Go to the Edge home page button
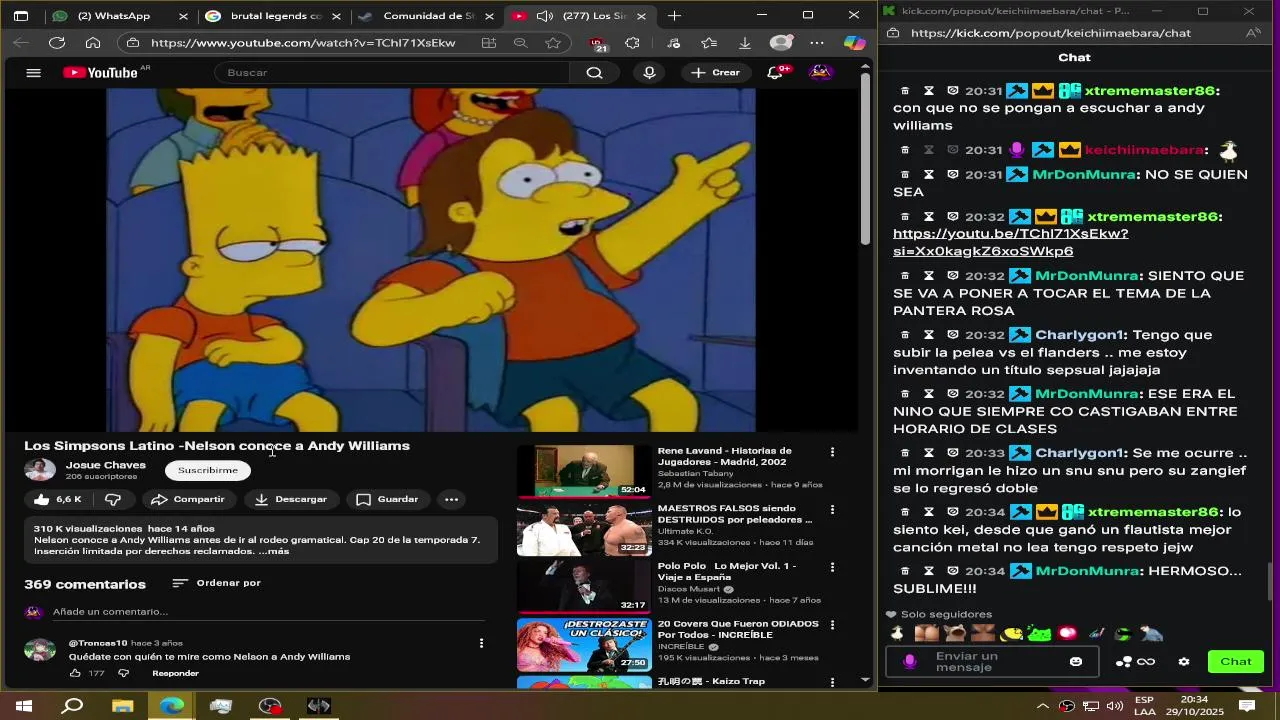The image size is (1280, 720). [93, 43]
